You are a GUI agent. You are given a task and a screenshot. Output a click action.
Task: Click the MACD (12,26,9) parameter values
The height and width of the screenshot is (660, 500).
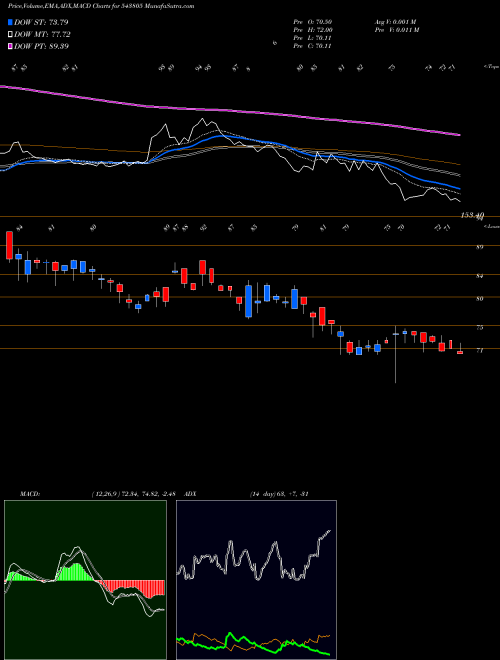point(133,494)
